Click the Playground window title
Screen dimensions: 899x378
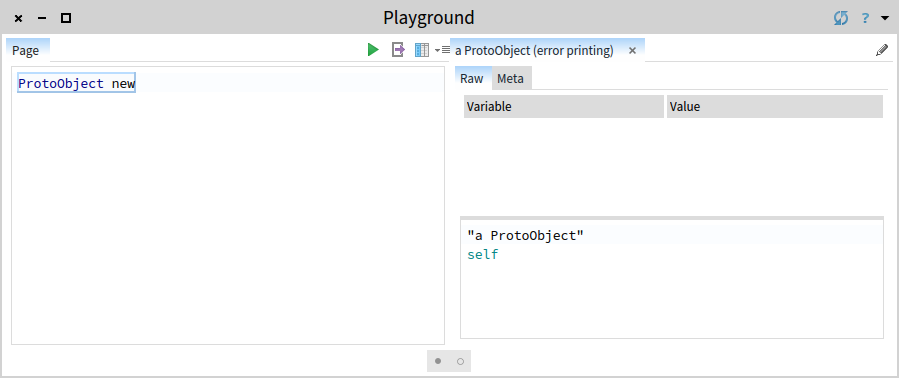click(x=429, y=18)
